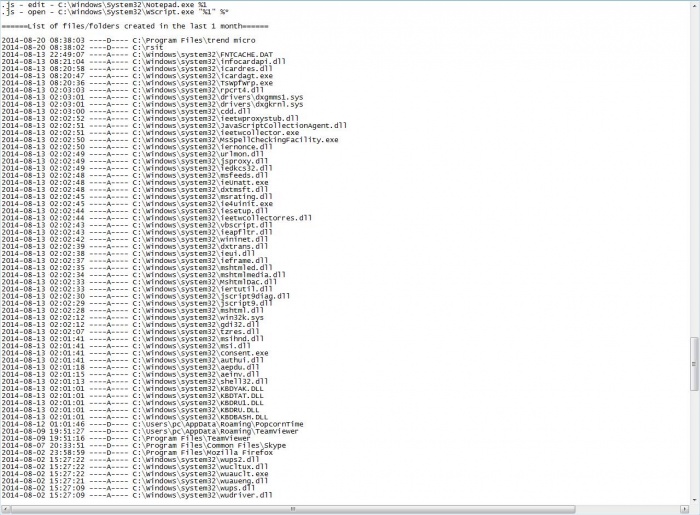700x515 pixels.
Task: Click the icardres.dll entry
Action: click(x=137, y=69)
